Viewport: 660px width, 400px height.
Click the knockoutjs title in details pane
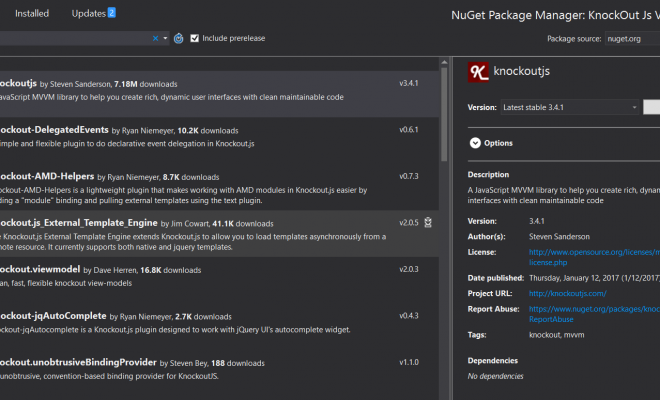522,71
